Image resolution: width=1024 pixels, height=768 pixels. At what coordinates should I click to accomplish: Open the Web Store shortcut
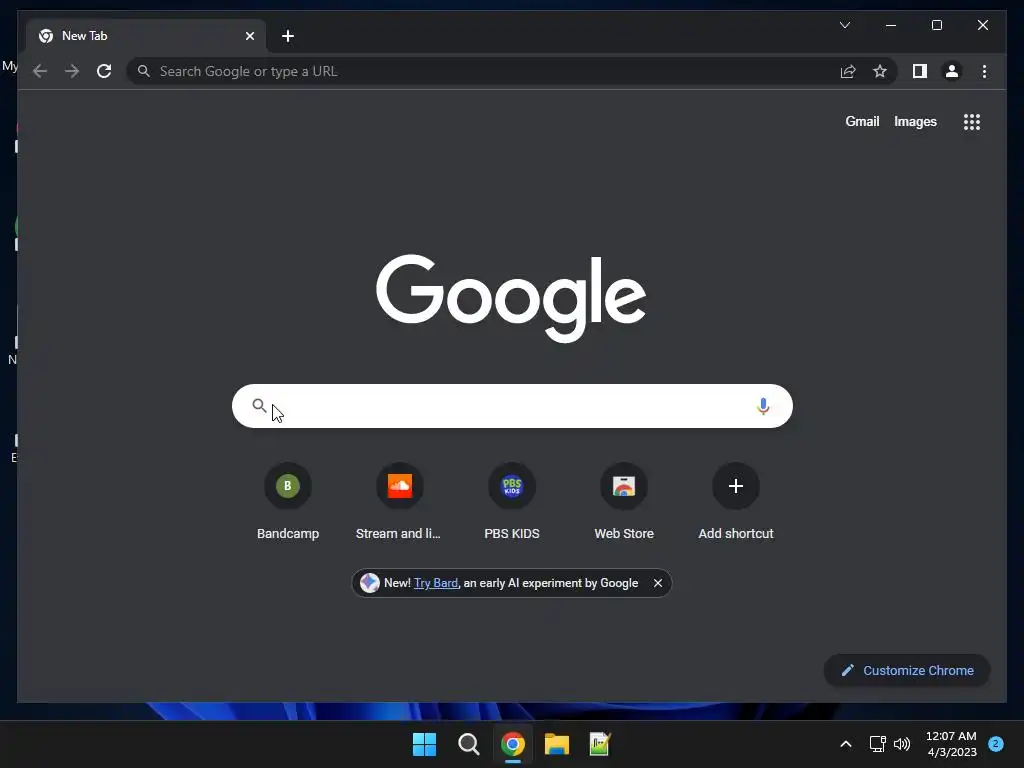pos(624,502)
